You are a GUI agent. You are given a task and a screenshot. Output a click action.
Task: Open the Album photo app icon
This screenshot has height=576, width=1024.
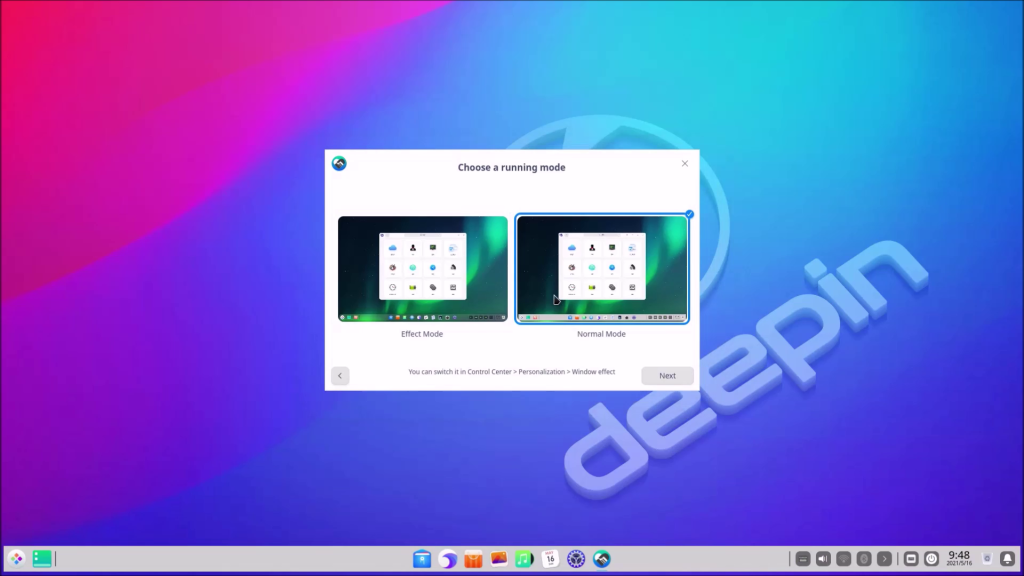499,559
